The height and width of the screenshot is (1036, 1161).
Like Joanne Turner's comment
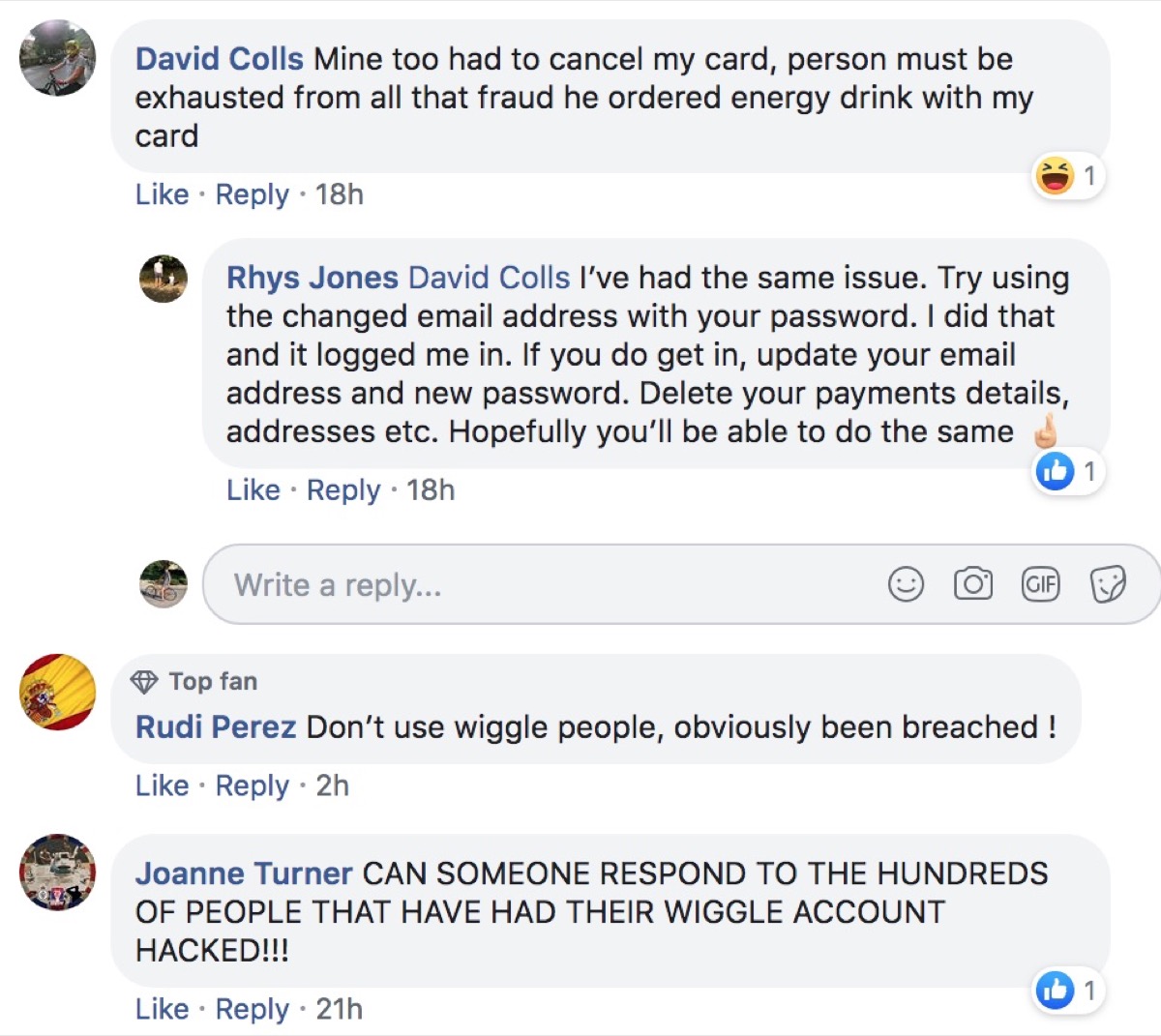click(x=162, y=1009)
